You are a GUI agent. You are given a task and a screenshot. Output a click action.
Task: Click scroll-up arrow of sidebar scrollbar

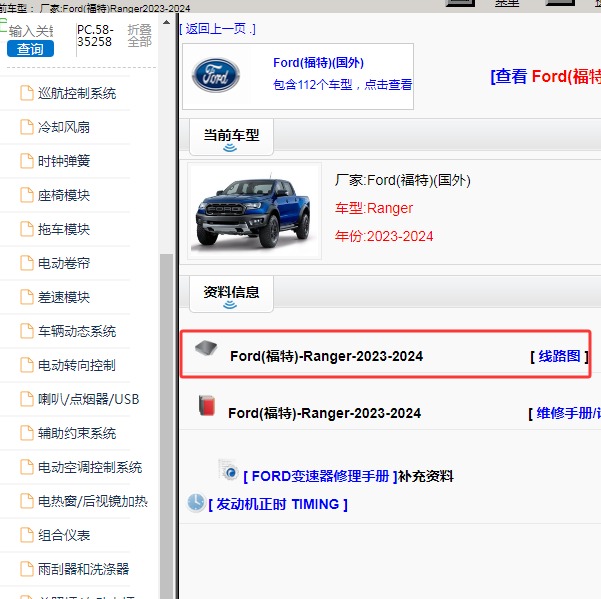click(166, 22)
